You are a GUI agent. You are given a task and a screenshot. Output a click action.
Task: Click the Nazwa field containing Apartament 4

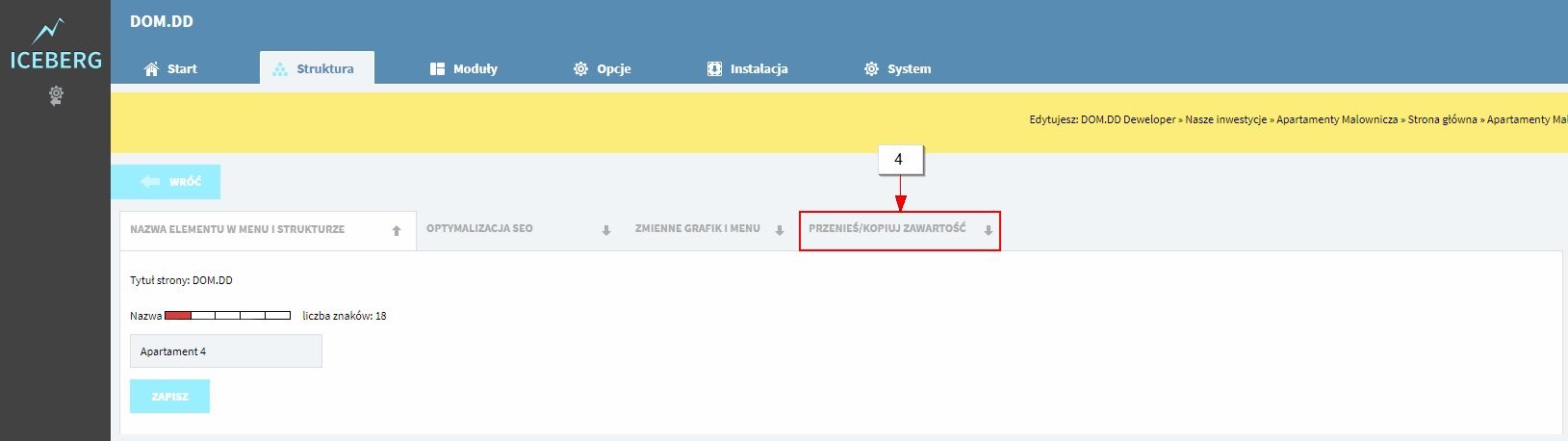226,351
